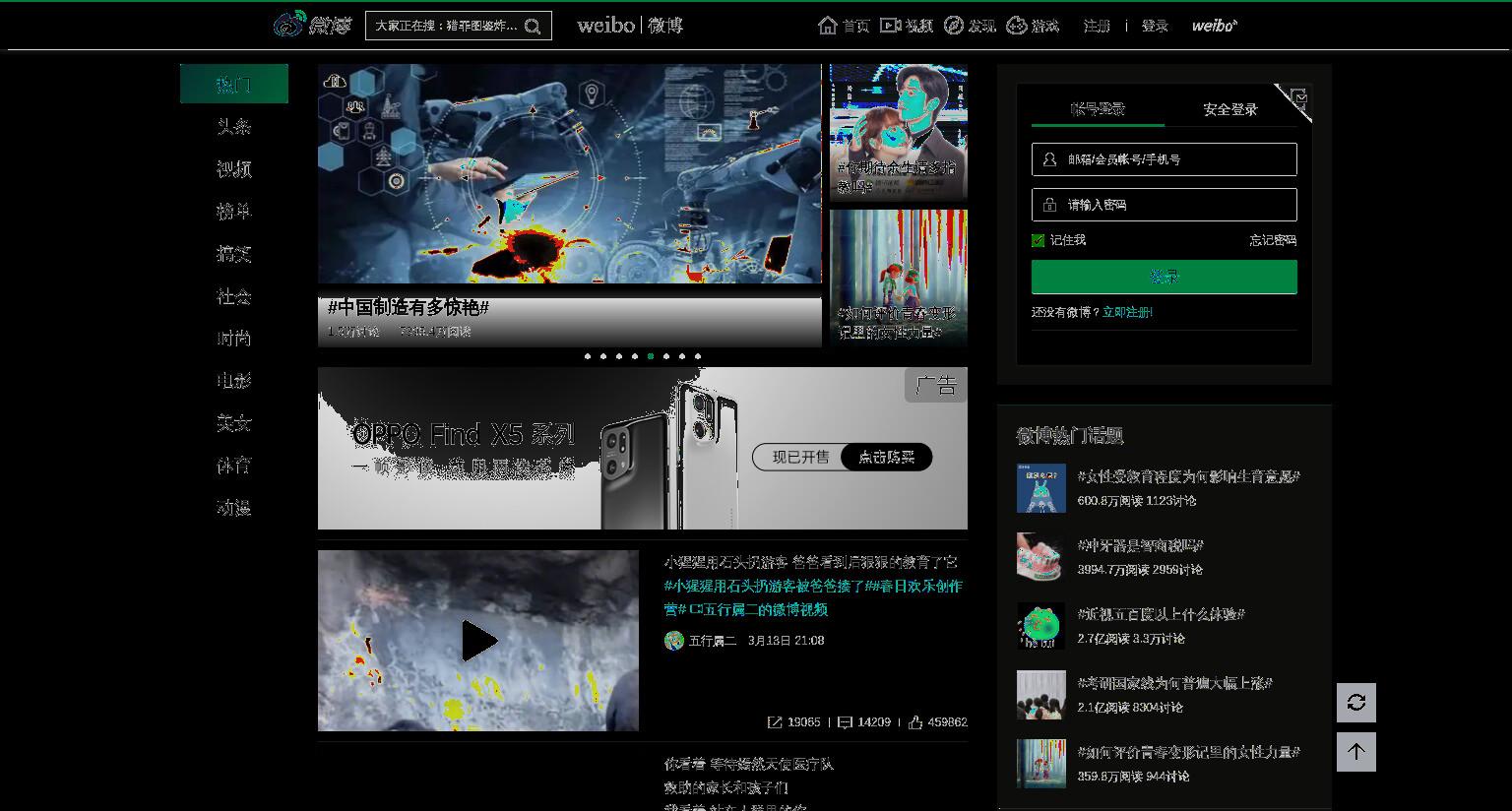This screenshot has height=811, width=1512.
Task: Click the comment icon with 14209
Action: point(845,722)
